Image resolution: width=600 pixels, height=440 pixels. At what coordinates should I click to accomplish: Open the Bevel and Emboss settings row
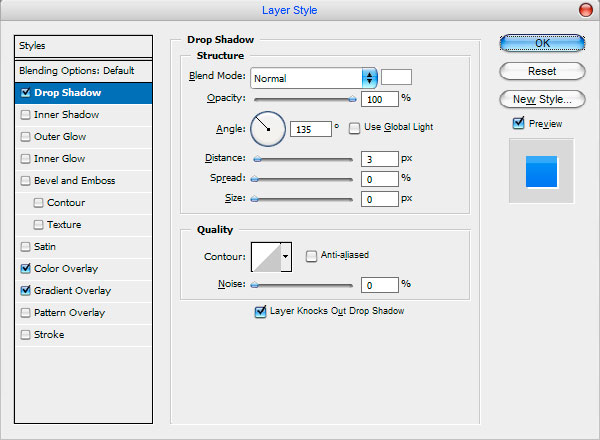coord(83,181)
